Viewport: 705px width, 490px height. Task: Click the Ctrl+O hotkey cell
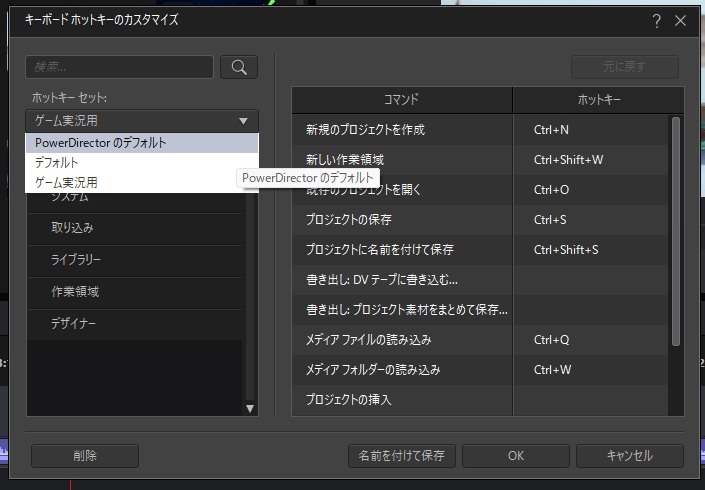591,190
